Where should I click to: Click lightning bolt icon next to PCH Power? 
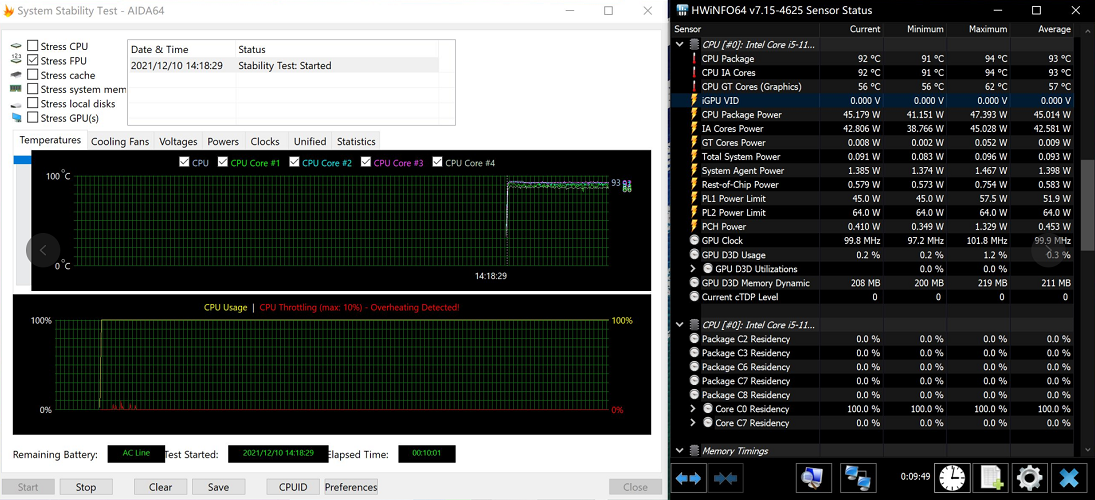(694, 226)
